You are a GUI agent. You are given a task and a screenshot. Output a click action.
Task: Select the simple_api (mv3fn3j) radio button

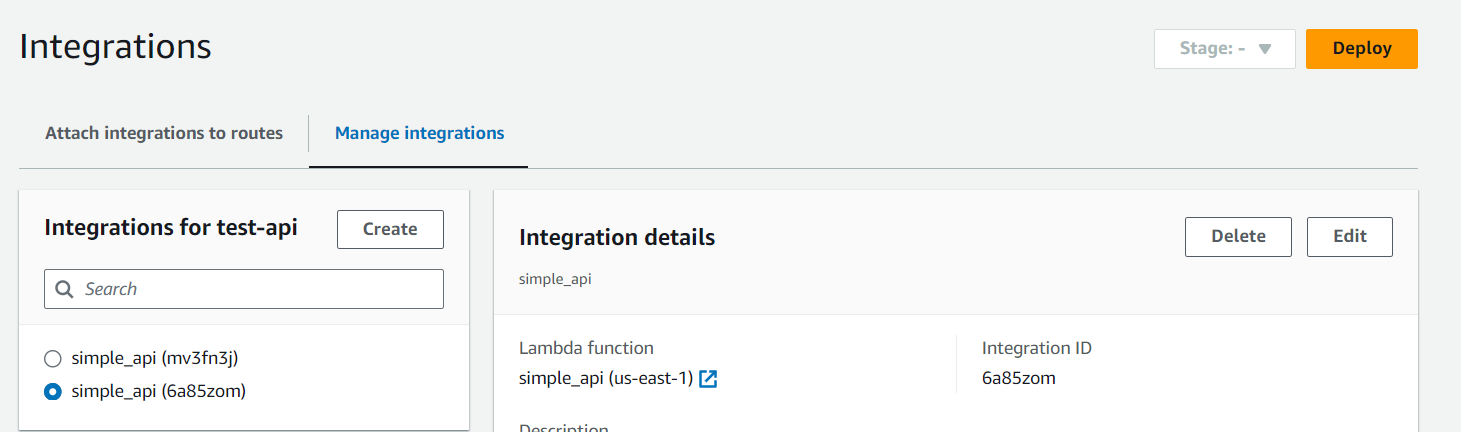(53, 358)
